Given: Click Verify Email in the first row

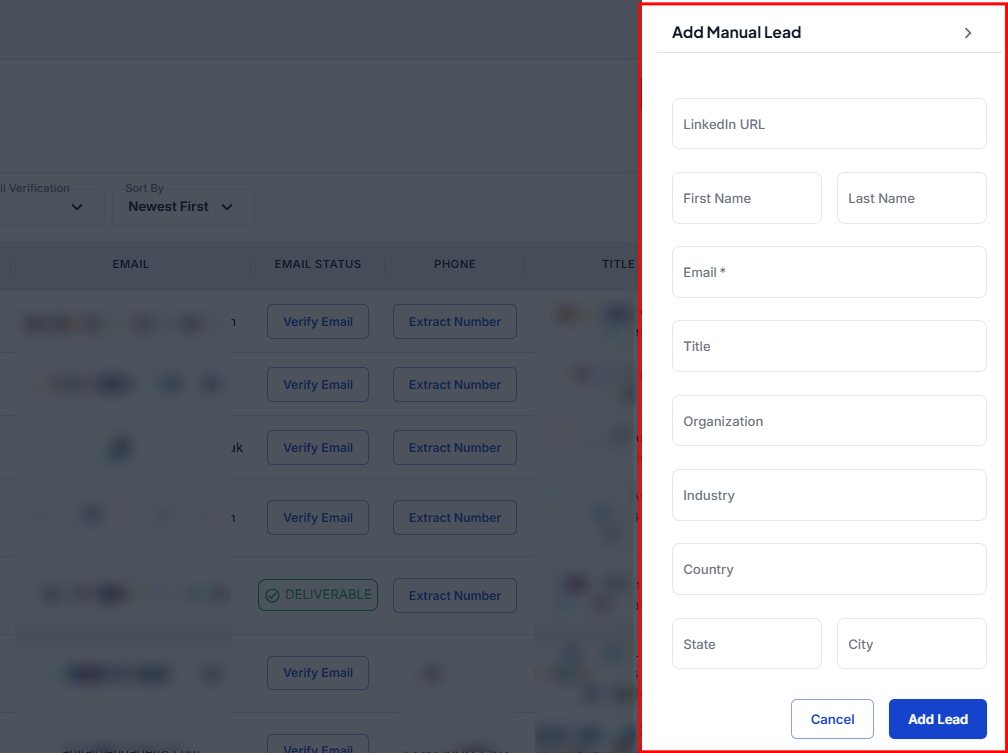Looking at the screenshot, I should 317,322.
